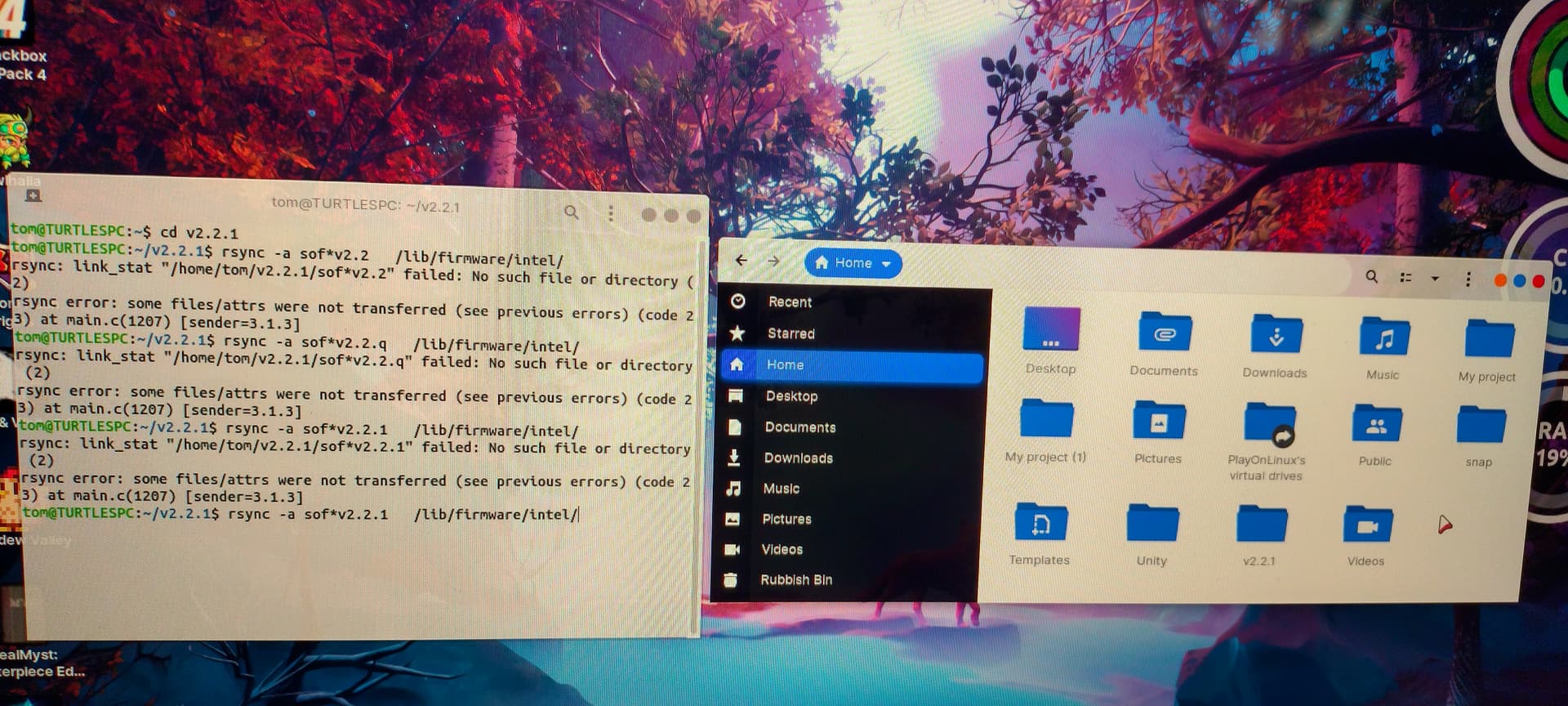Screen dimensions: 1568x706
Task: Select Videos in the sidebar
Action: tap(847, 550)
